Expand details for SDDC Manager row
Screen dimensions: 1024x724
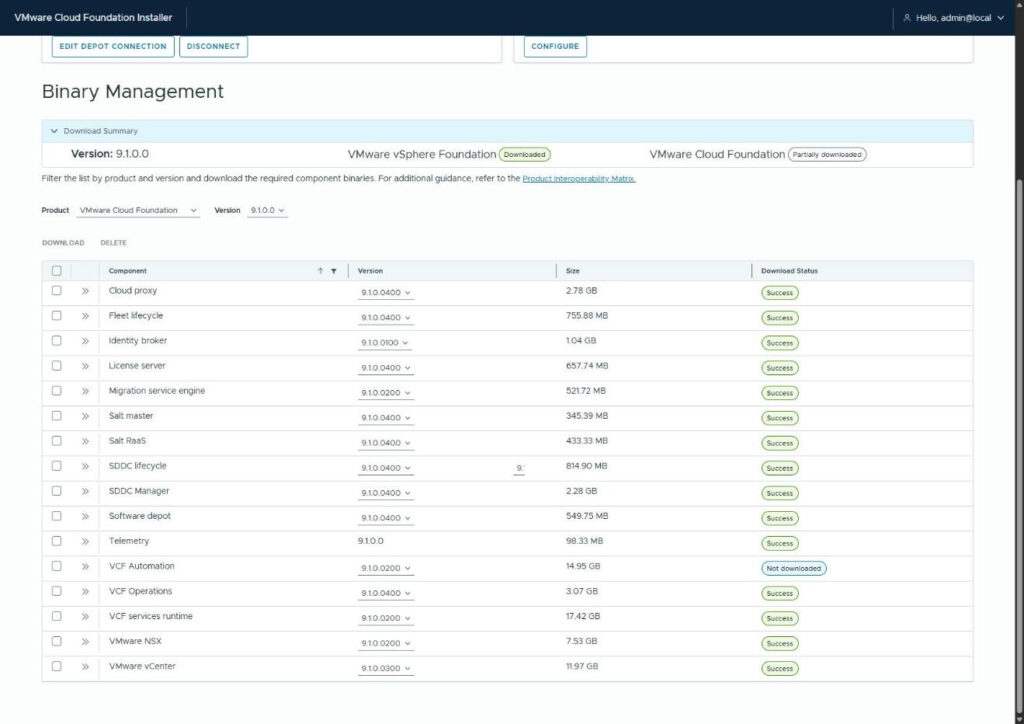(85, 492)
